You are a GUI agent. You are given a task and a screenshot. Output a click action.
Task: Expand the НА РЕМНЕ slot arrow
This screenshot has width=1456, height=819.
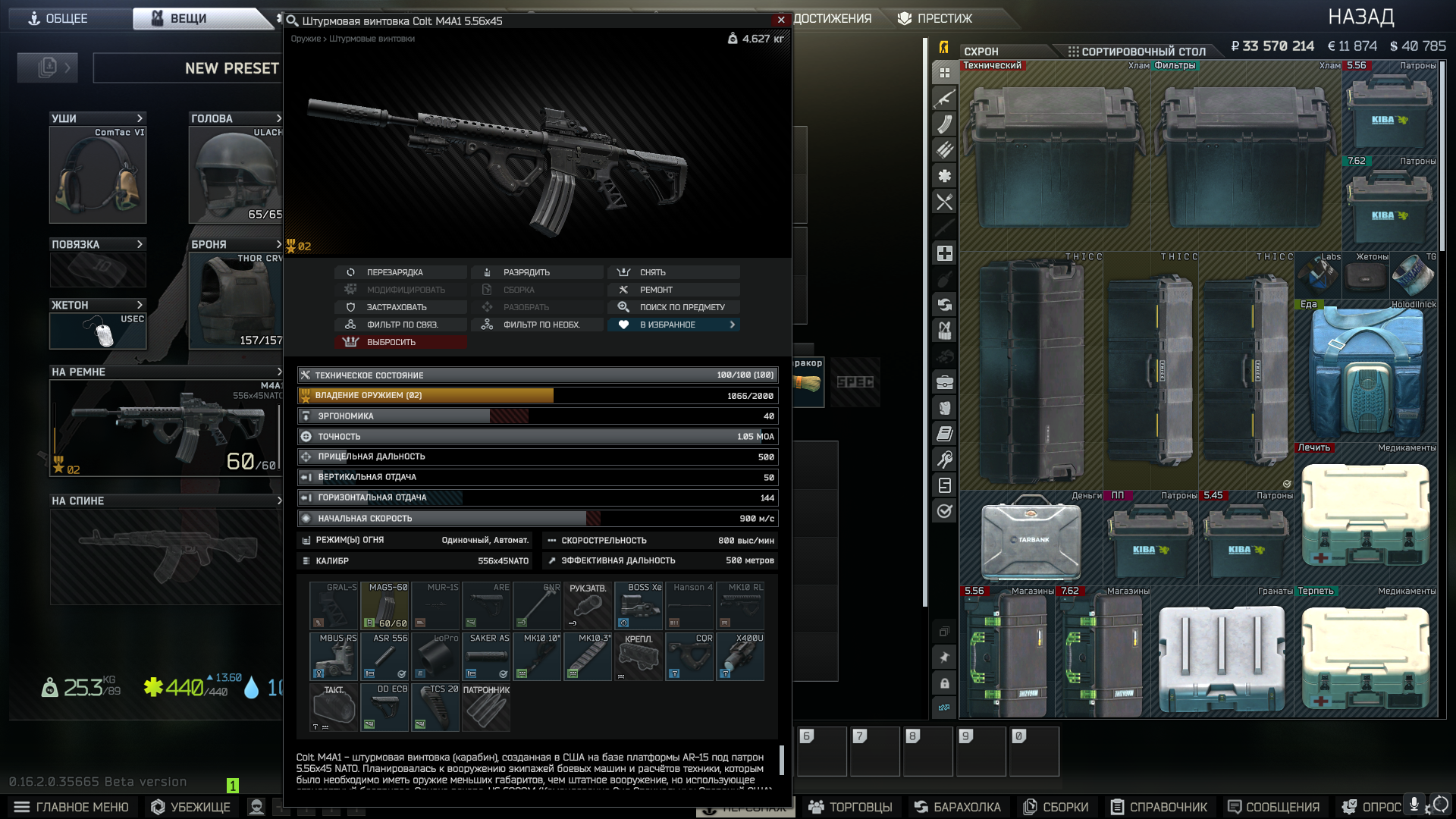[279, 372]
